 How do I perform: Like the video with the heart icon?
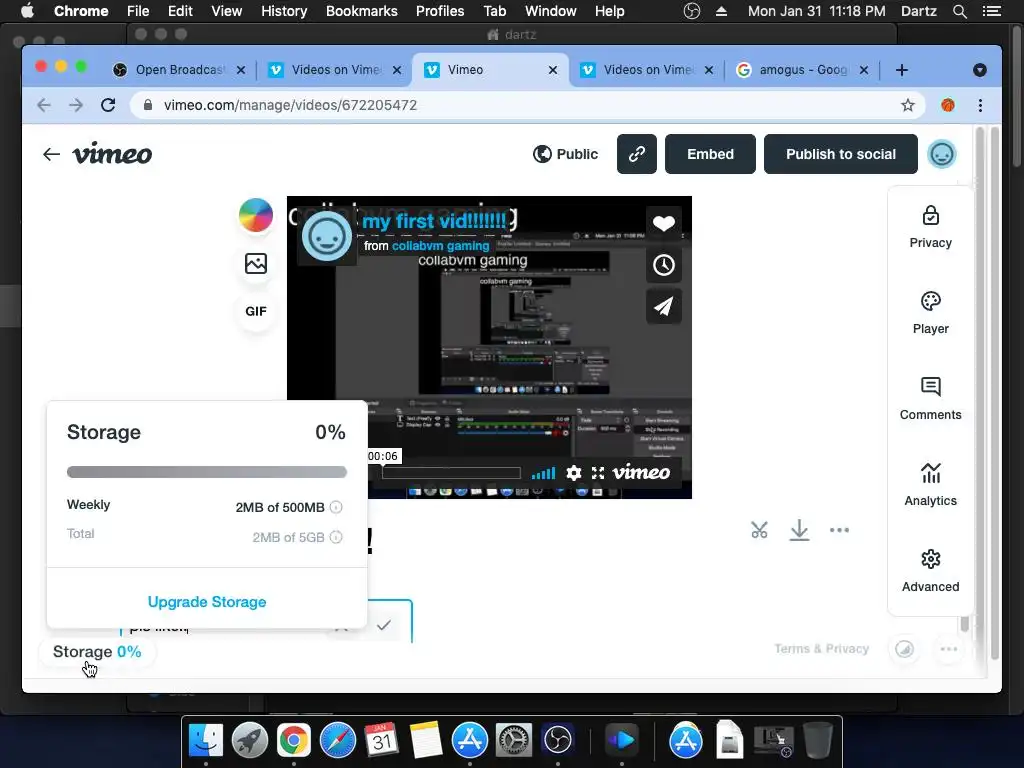tap(664, 224)
